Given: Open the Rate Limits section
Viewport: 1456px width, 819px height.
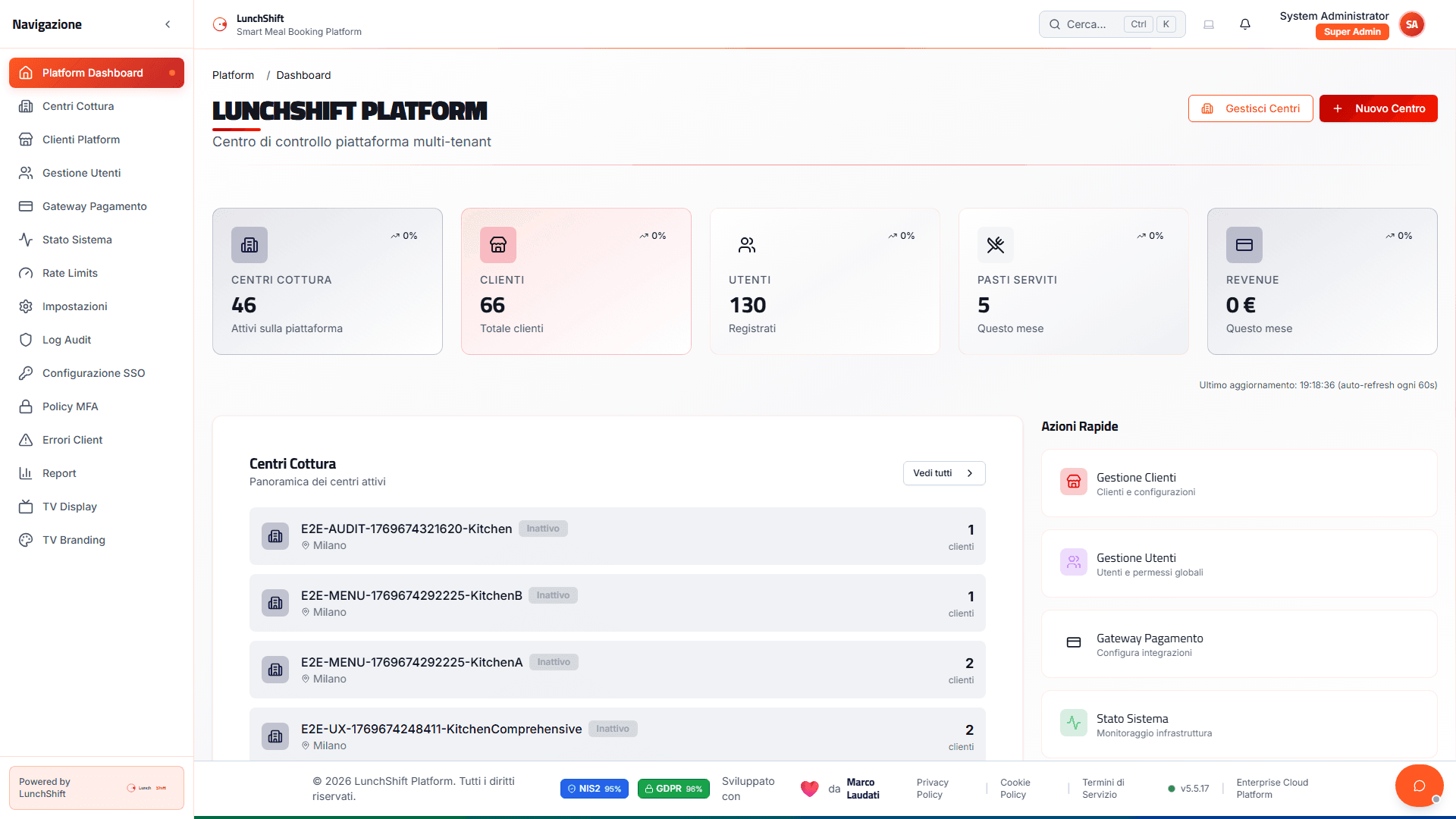Looking at the screenshot, I should [69, 272].
